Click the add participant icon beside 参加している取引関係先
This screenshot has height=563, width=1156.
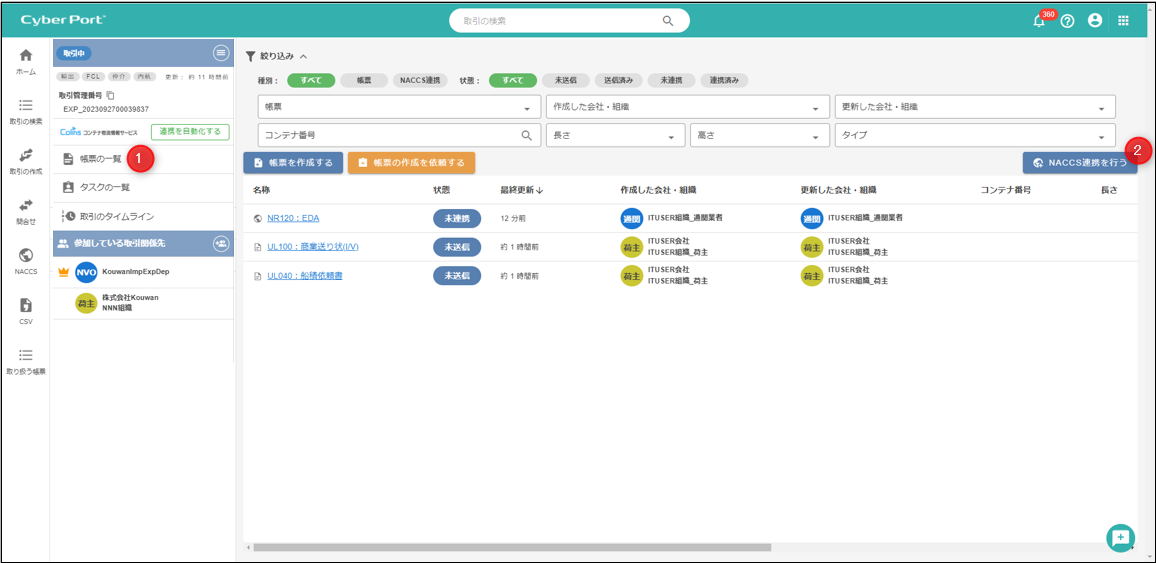click(x=221, y=243)
